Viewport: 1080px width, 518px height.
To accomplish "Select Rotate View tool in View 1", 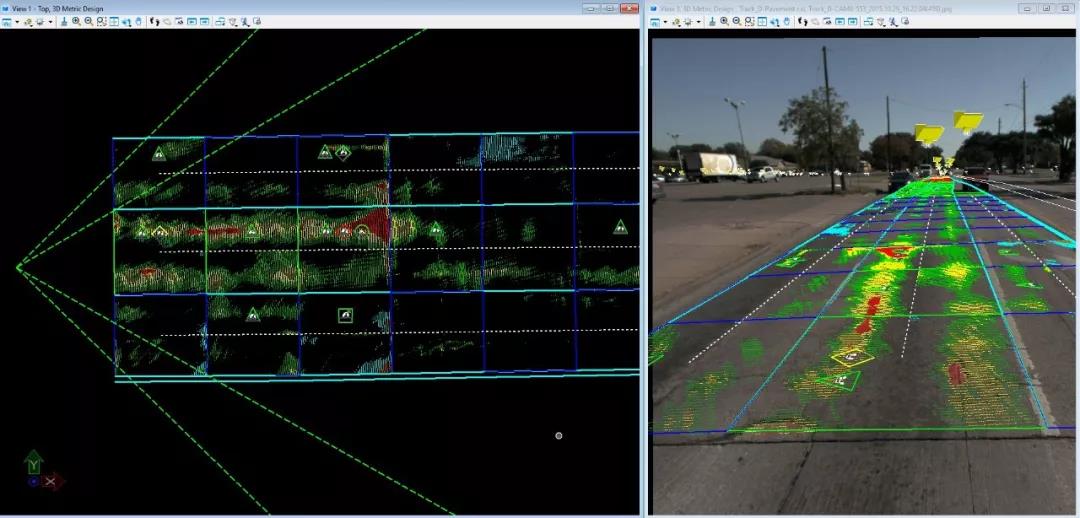I will coord(127,21).
